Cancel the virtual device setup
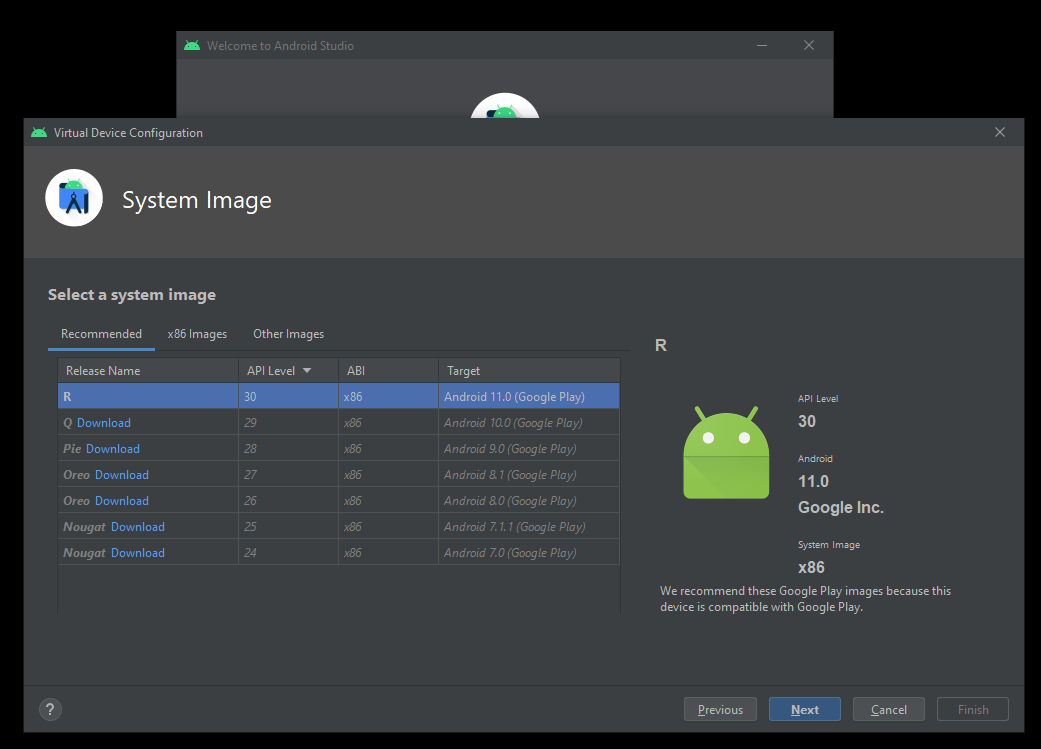This screenshot has height=749, width=1041. [888, 710]
